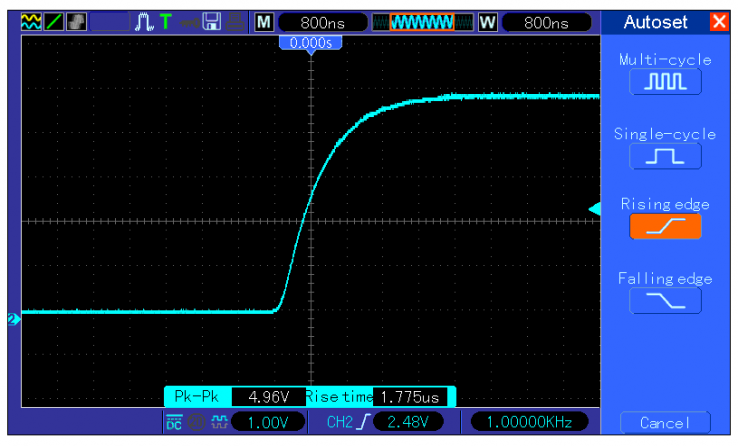The image size is (738, 446).
Task: Click the green diagonal line icon
Action: (54, 21)
